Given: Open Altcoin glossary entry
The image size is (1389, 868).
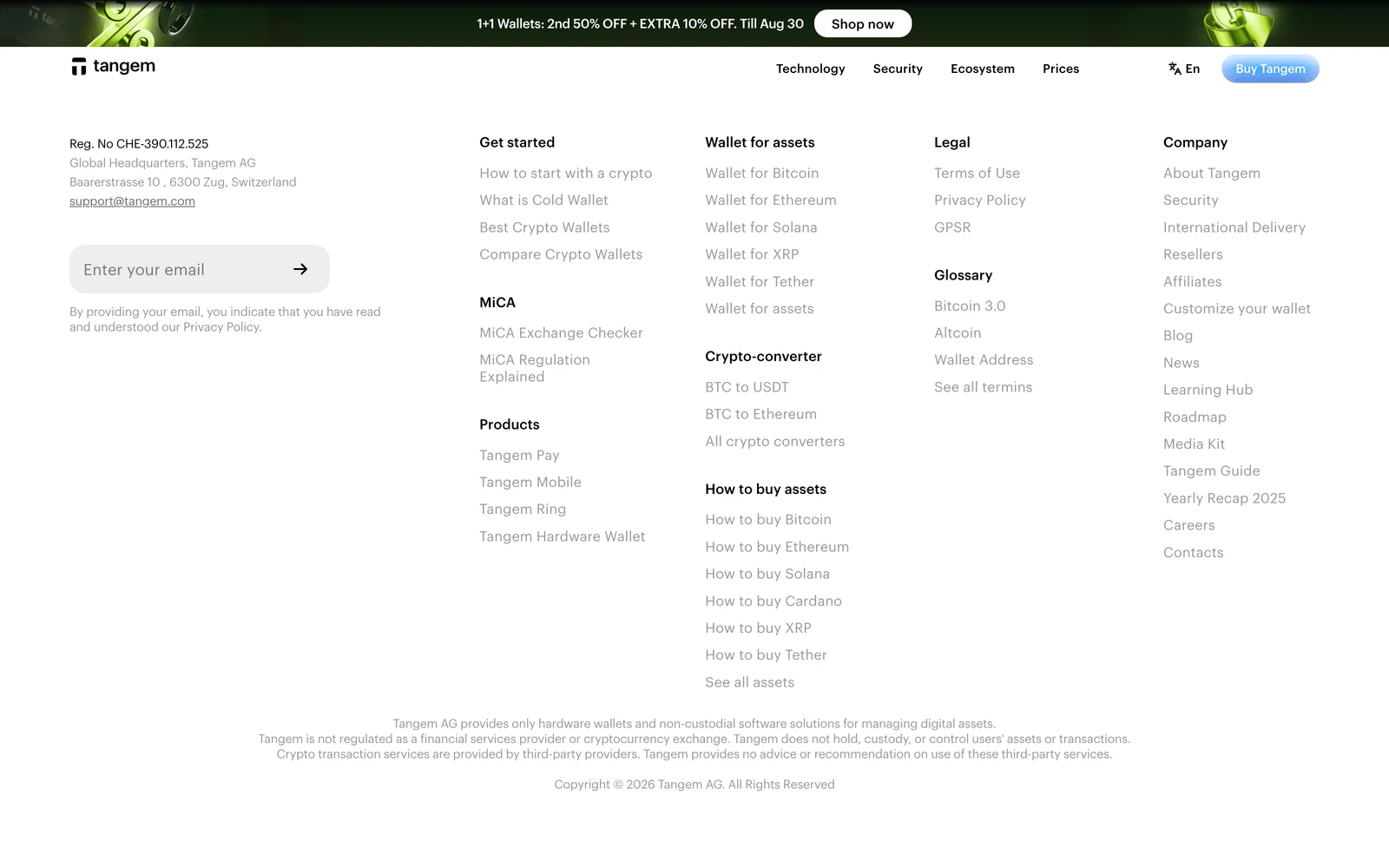Looking at the screenshot, I should 958,332.
